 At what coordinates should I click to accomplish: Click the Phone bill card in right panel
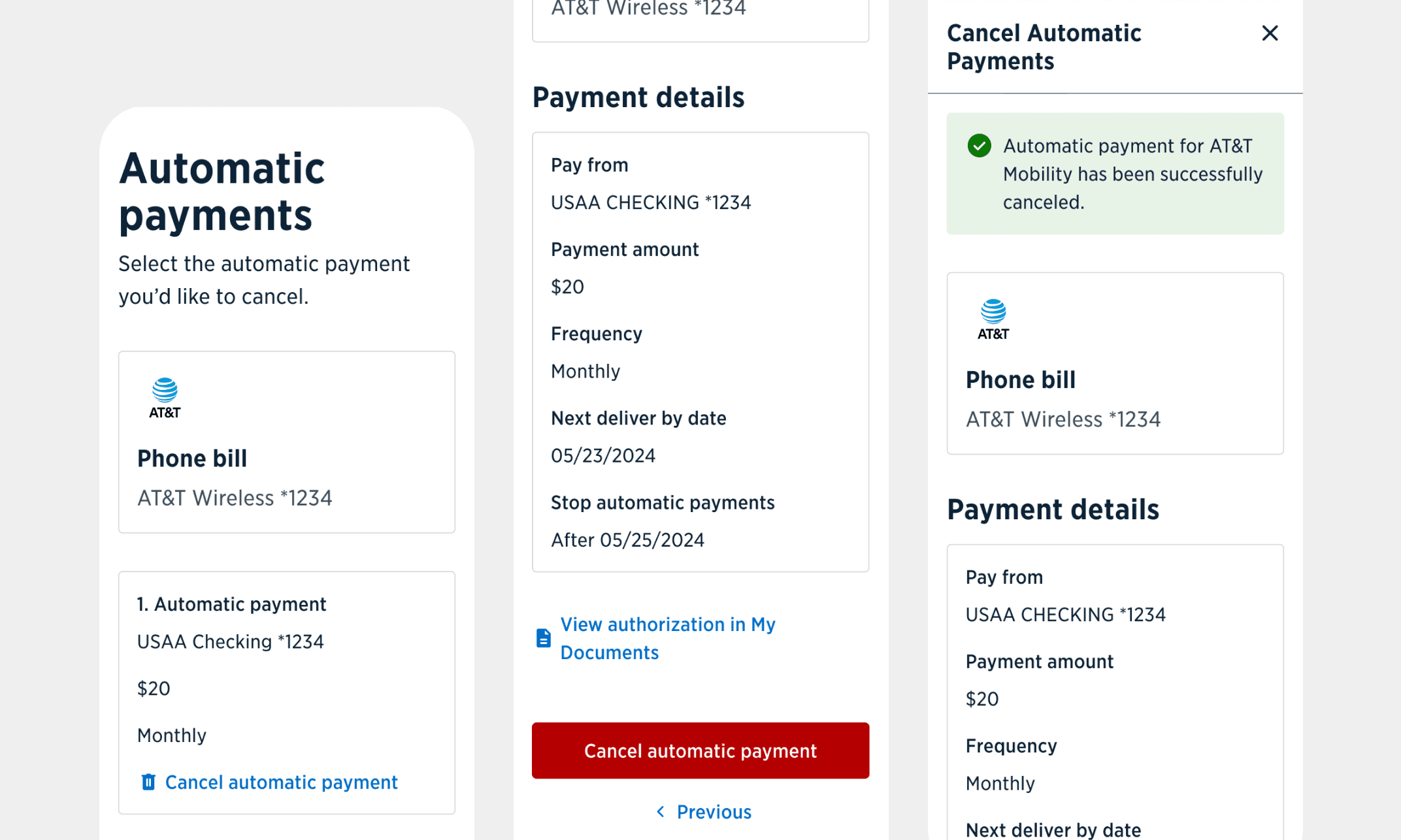point(1115,363)
